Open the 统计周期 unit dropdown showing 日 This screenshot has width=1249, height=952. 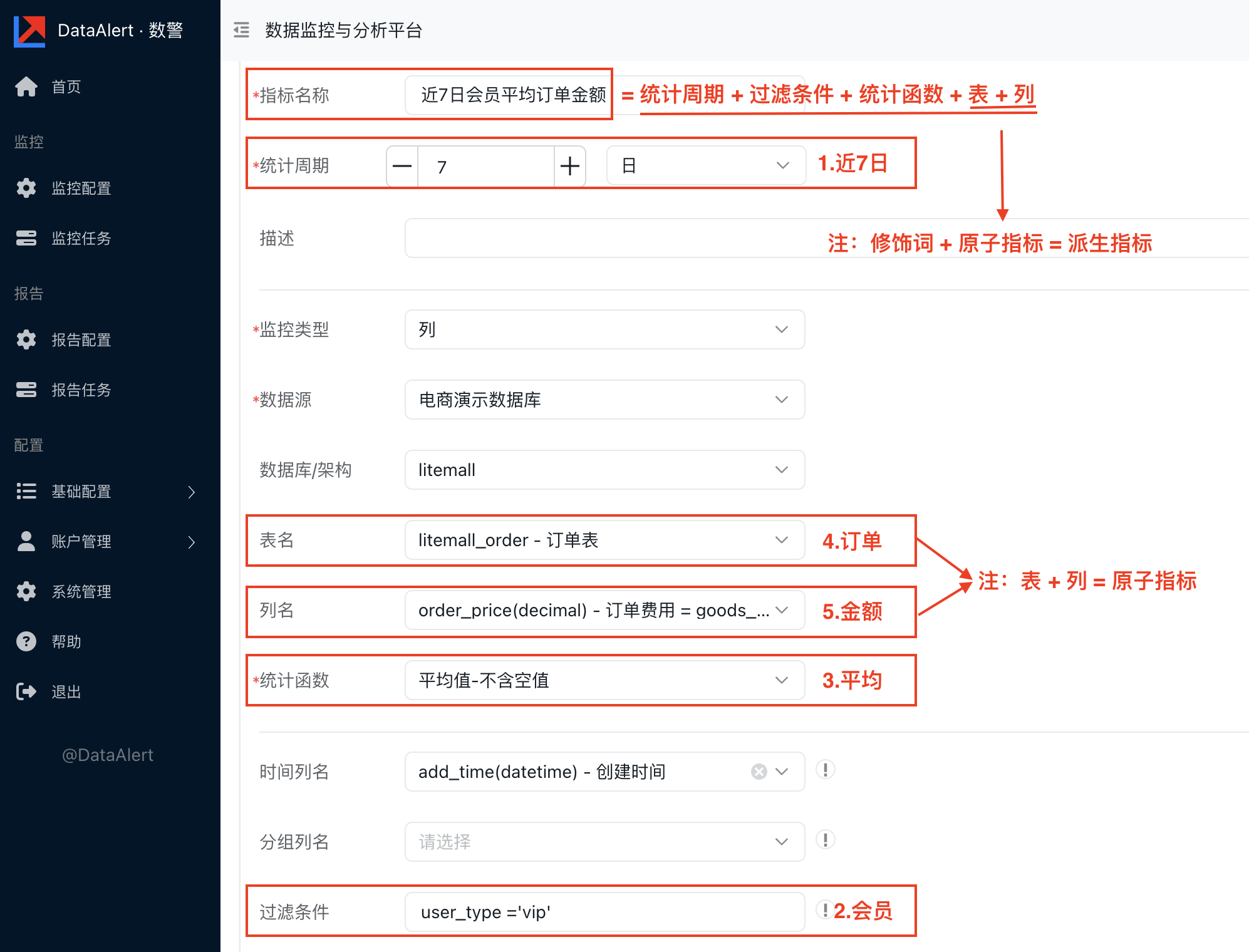tap(705, 166)
